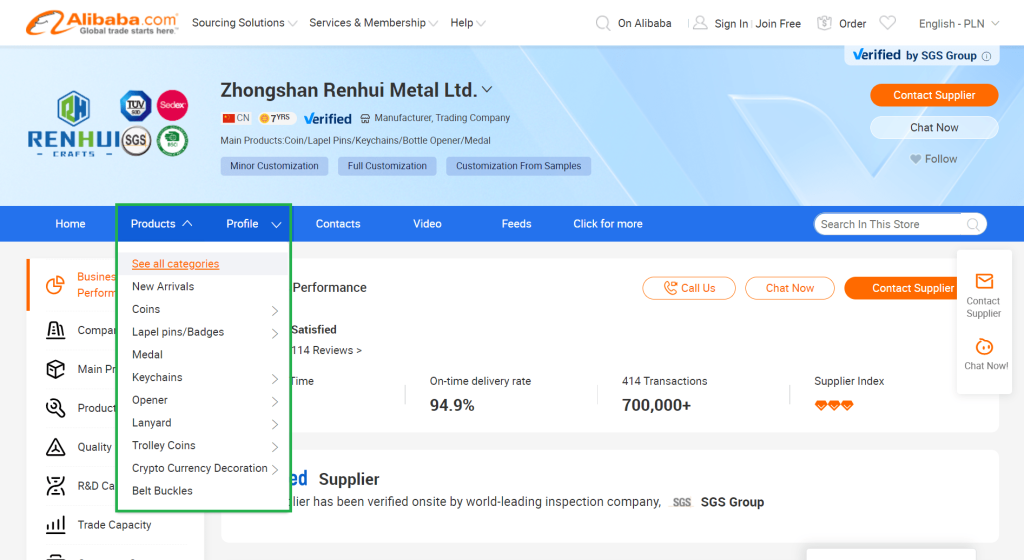
Task: Open the Video tab
Action: coord(427,224)
